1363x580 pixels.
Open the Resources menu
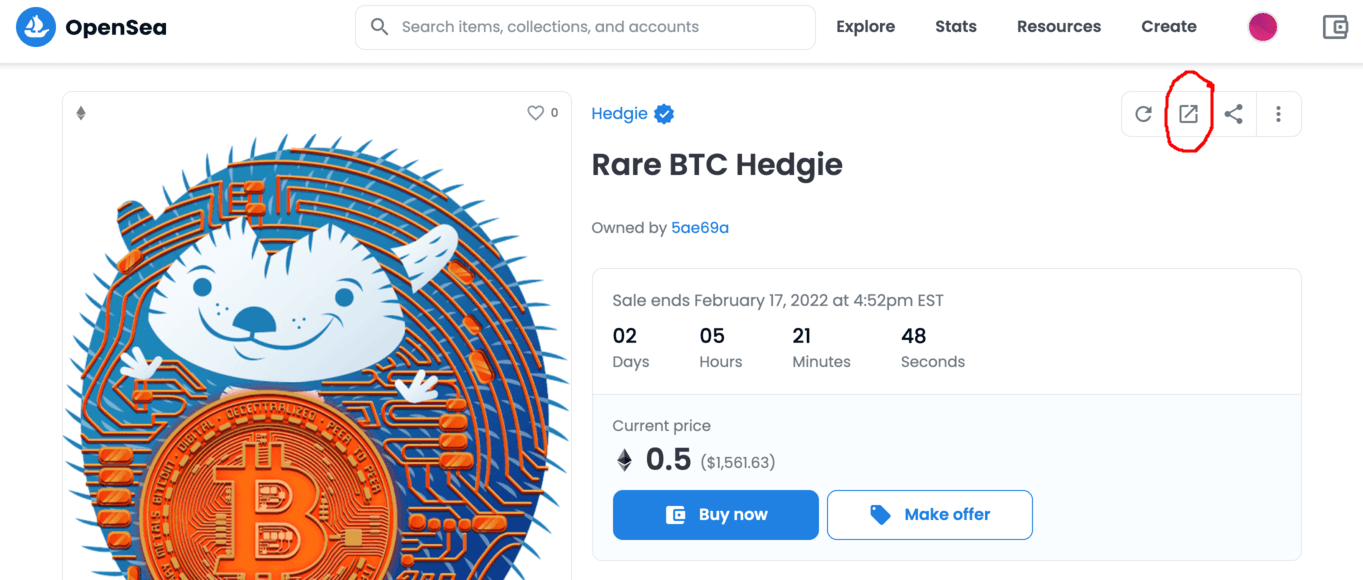pyautogui.click(x=1059, y=27)
